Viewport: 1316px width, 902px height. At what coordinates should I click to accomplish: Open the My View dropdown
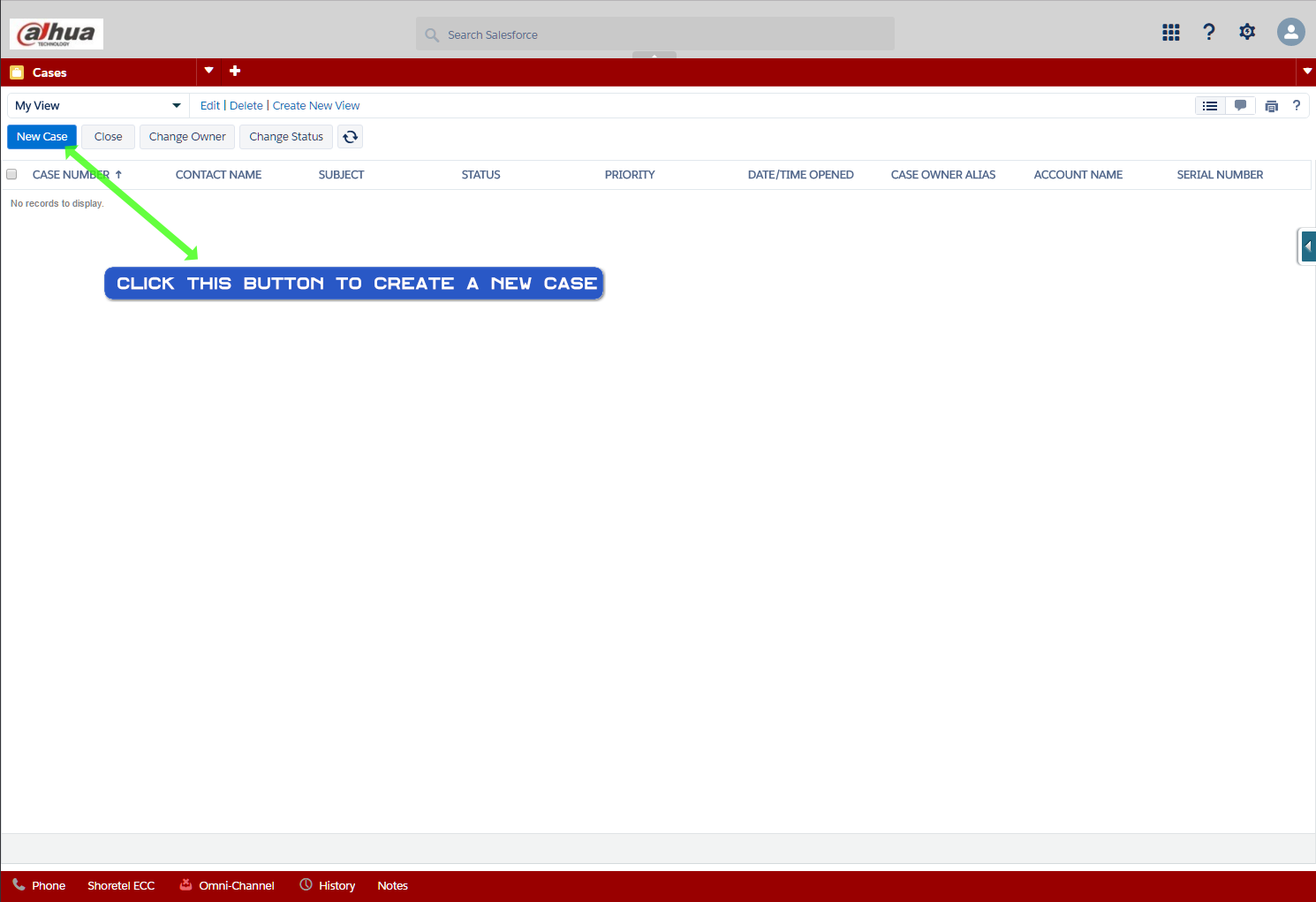(x=97, y=106)
